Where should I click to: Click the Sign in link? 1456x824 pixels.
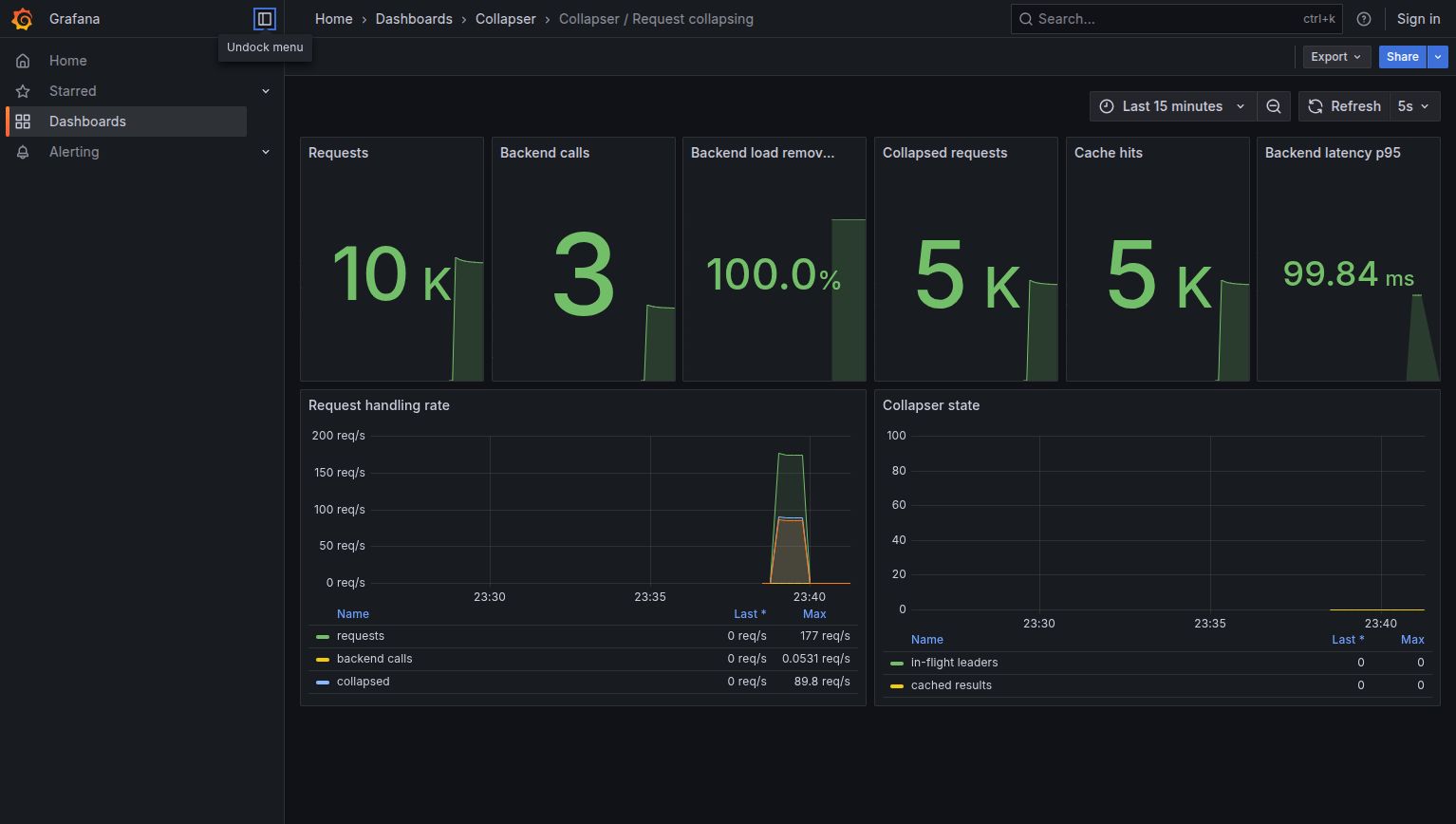tap(1418, 19)
